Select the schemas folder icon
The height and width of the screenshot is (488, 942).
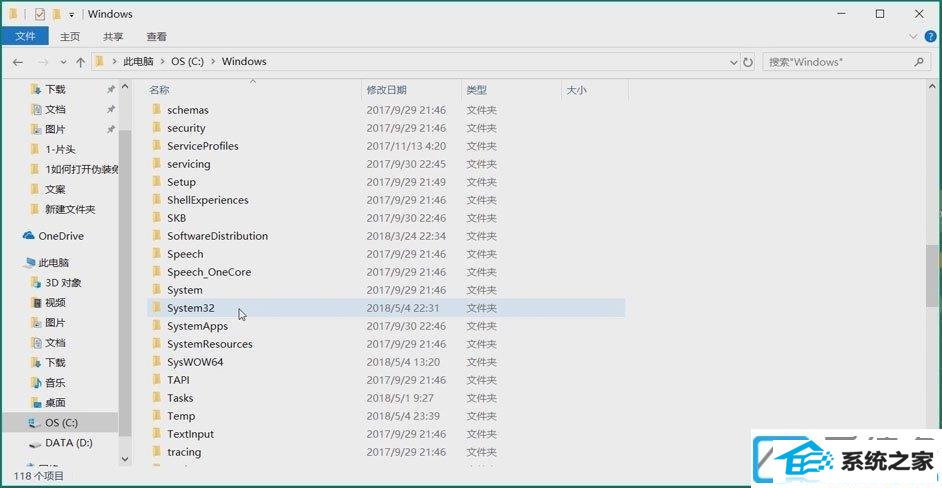coord(156,109)
